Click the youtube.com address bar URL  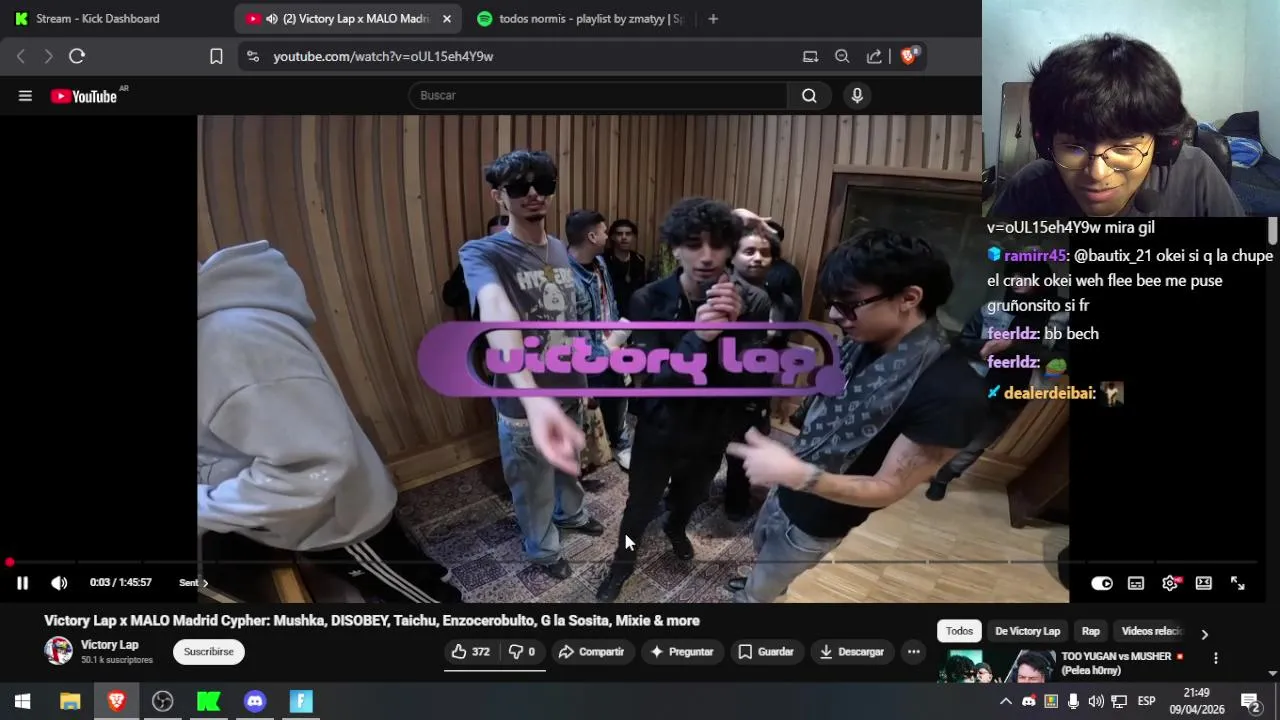pos(383,56)
